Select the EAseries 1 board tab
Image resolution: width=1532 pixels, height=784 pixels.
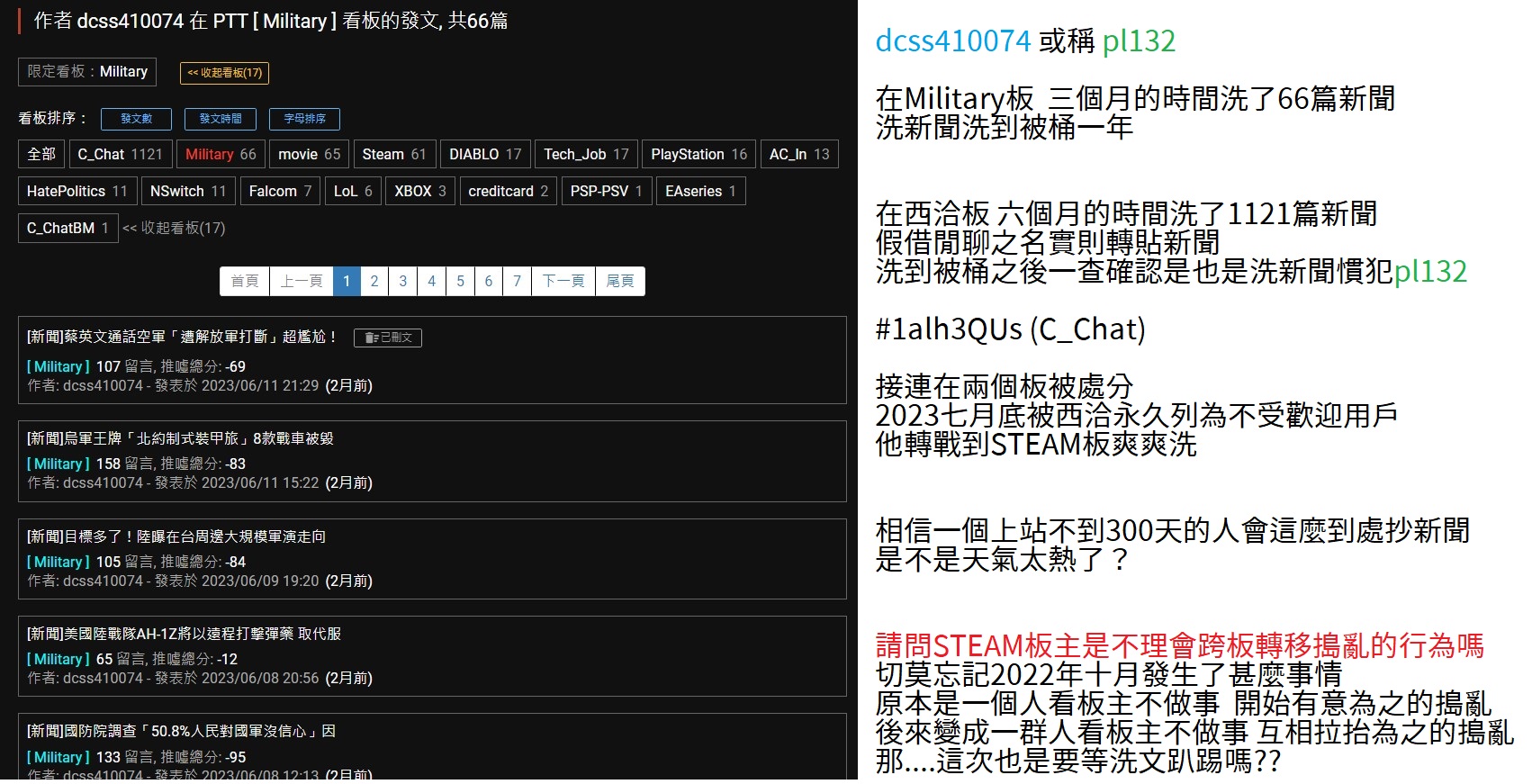tap(700, 191)
